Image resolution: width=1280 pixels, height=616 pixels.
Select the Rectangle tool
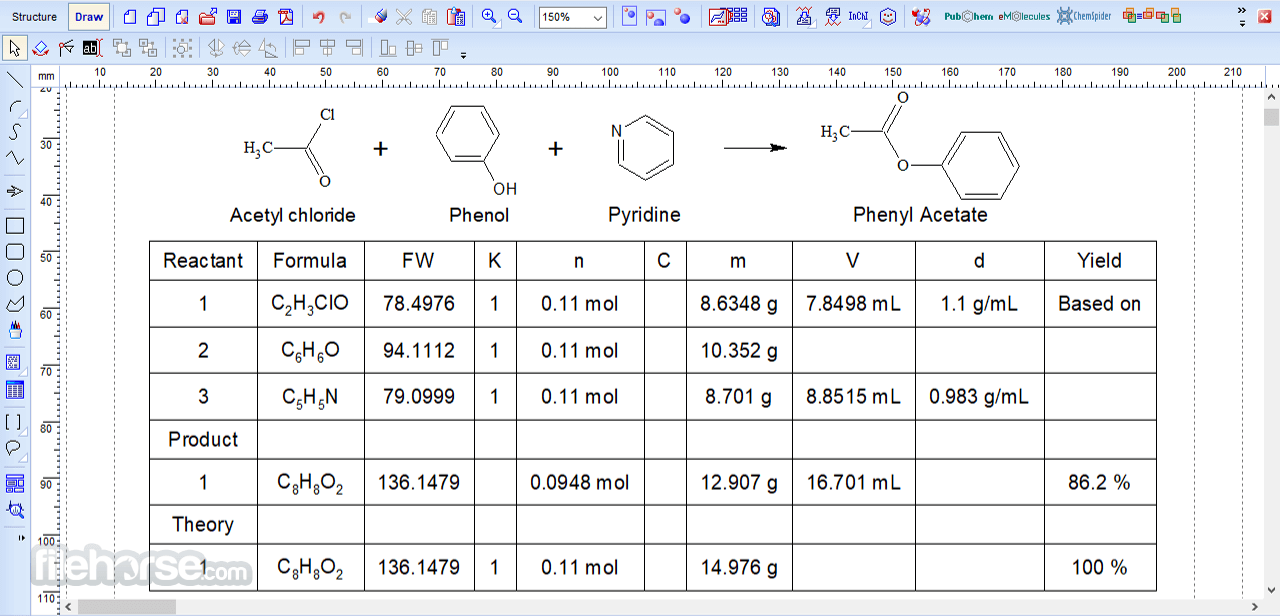15,225
